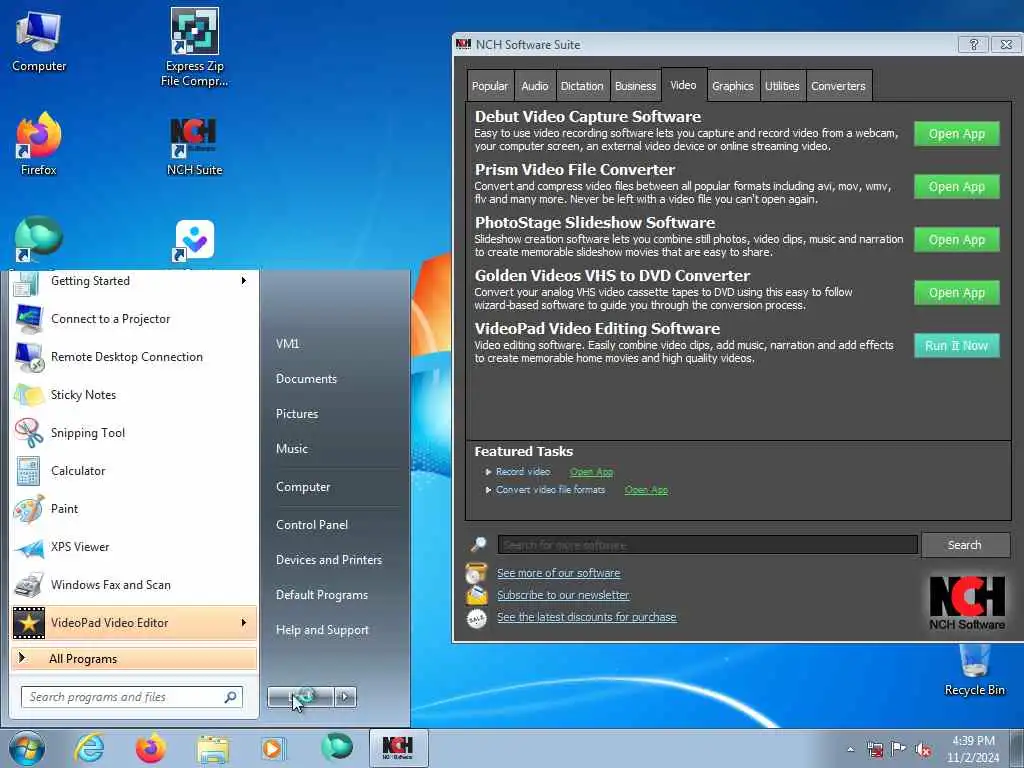
Task: Click Open App link for Record video
Action: [x=591, y=472]
